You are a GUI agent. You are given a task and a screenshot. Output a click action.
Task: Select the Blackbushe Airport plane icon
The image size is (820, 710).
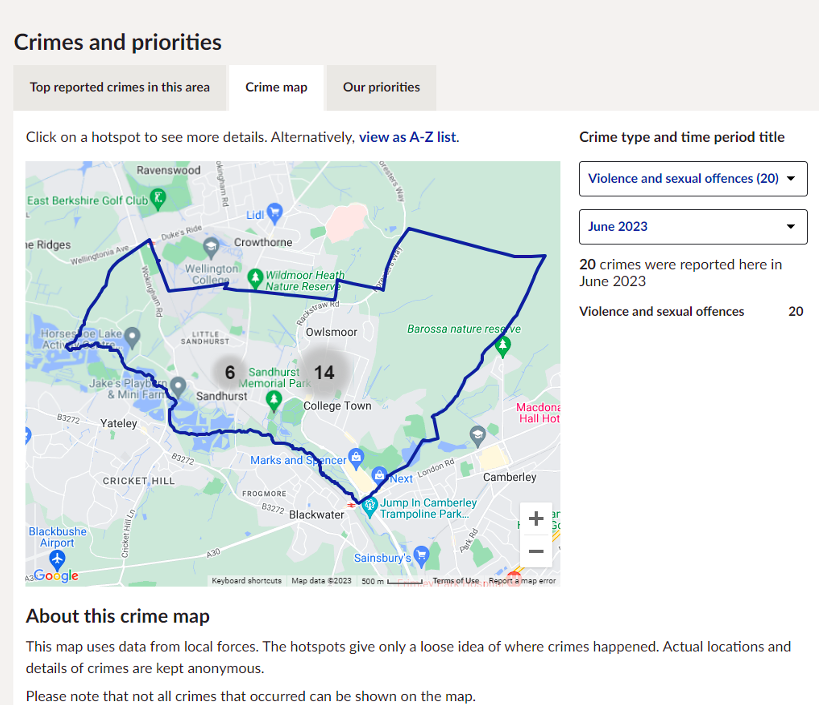click(57, 560)
